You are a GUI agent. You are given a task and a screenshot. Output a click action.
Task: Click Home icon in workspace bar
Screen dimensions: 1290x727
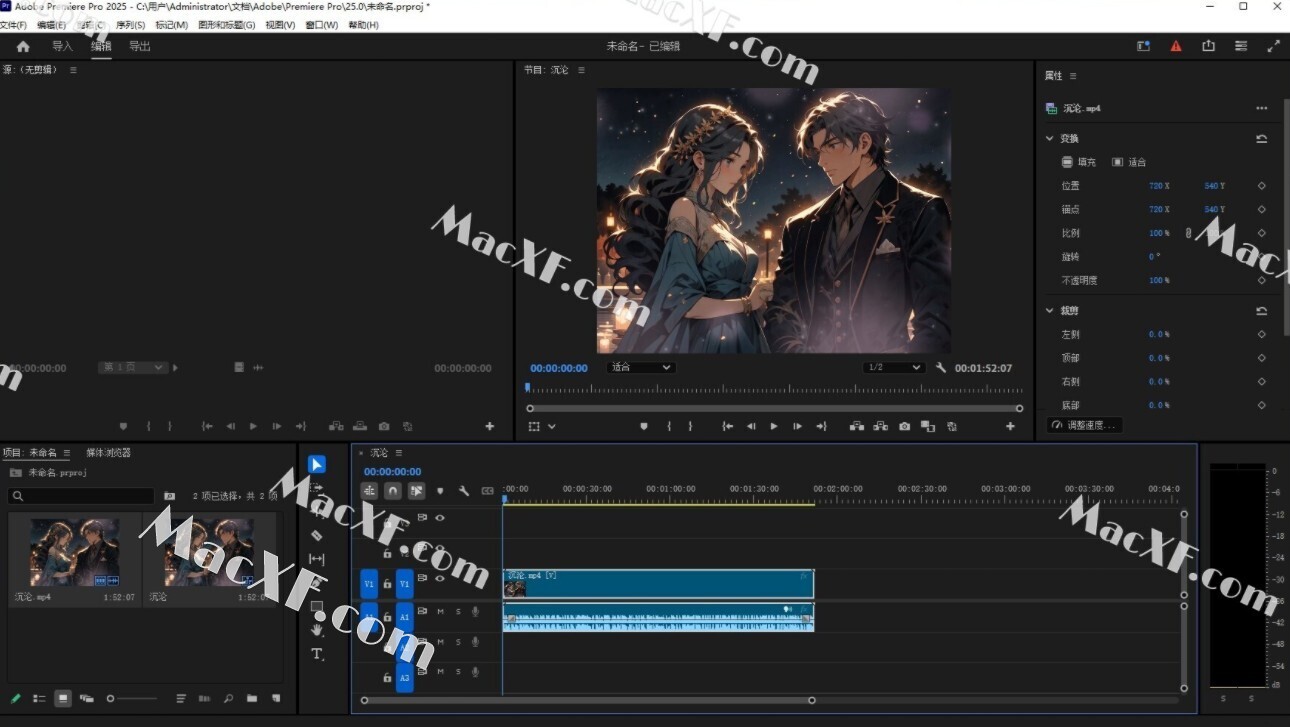(x=23, y=46)
